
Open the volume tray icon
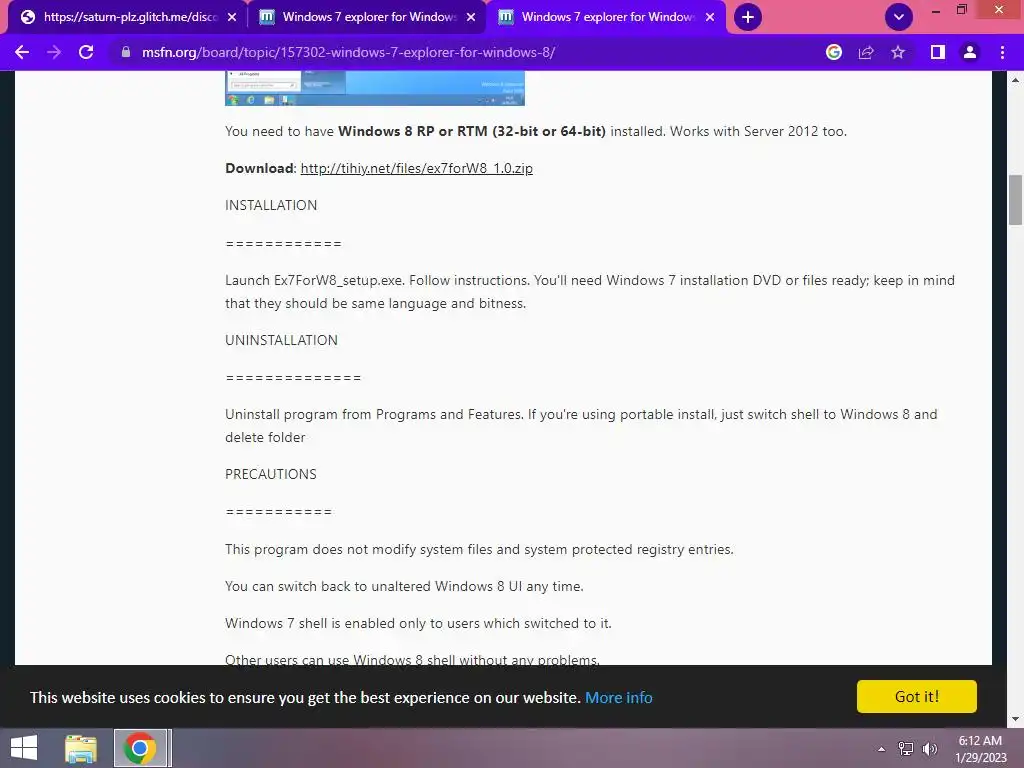[x=930, y=749]
